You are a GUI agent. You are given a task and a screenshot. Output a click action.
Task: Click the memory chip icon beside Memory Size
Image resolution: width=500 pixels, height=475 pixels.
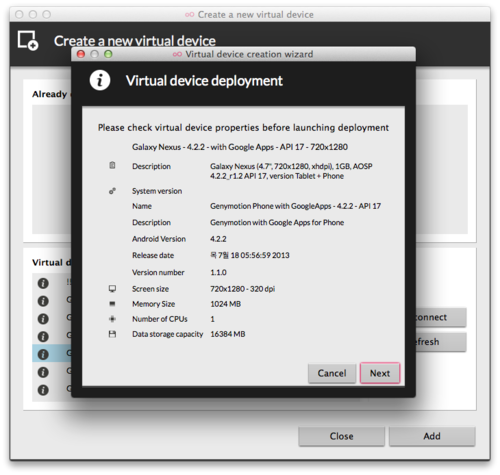tap(112, 304)
